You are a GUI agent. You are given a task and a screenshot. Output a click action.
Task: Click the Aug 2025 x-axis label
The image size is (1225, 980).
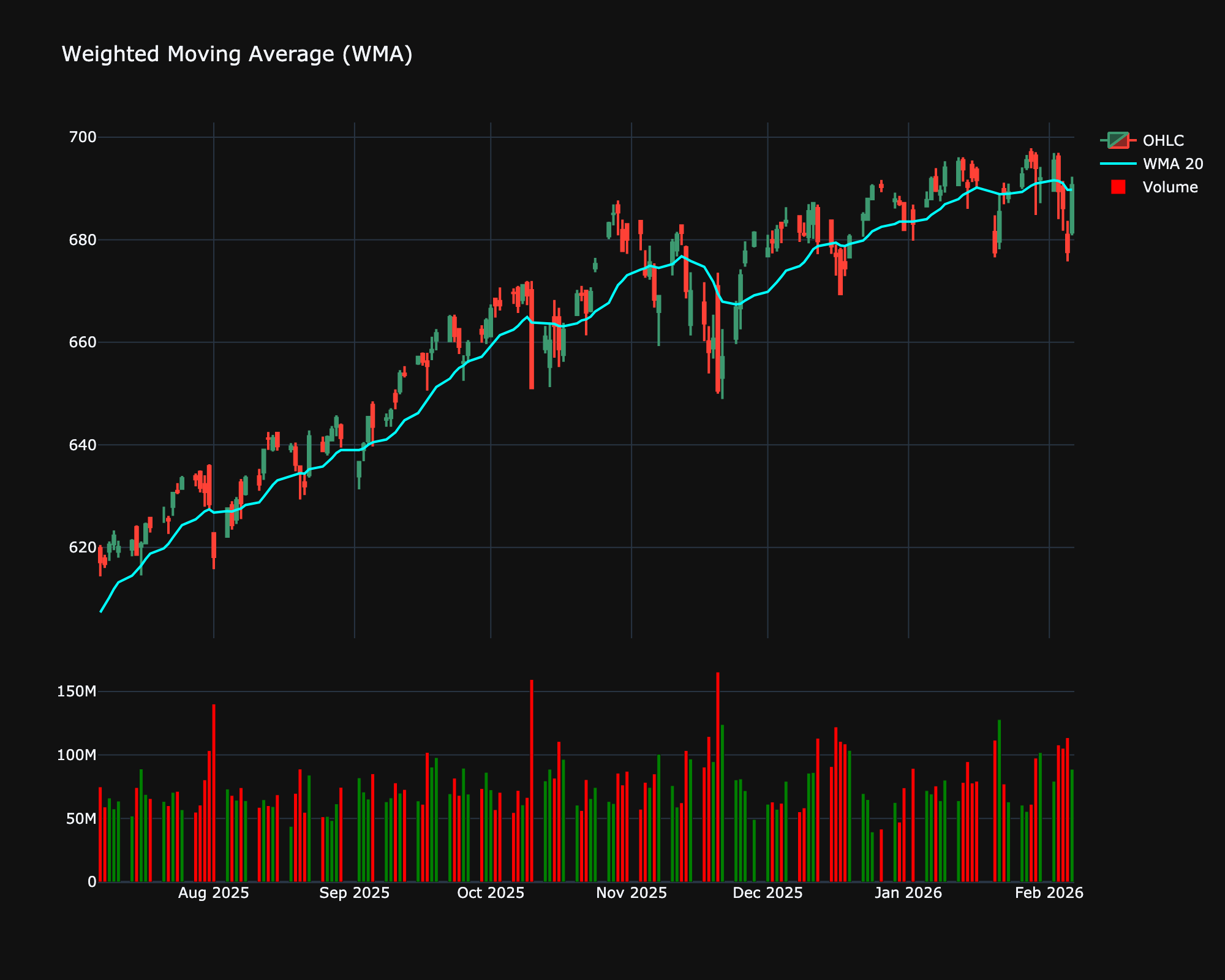(x=213, y=893)
